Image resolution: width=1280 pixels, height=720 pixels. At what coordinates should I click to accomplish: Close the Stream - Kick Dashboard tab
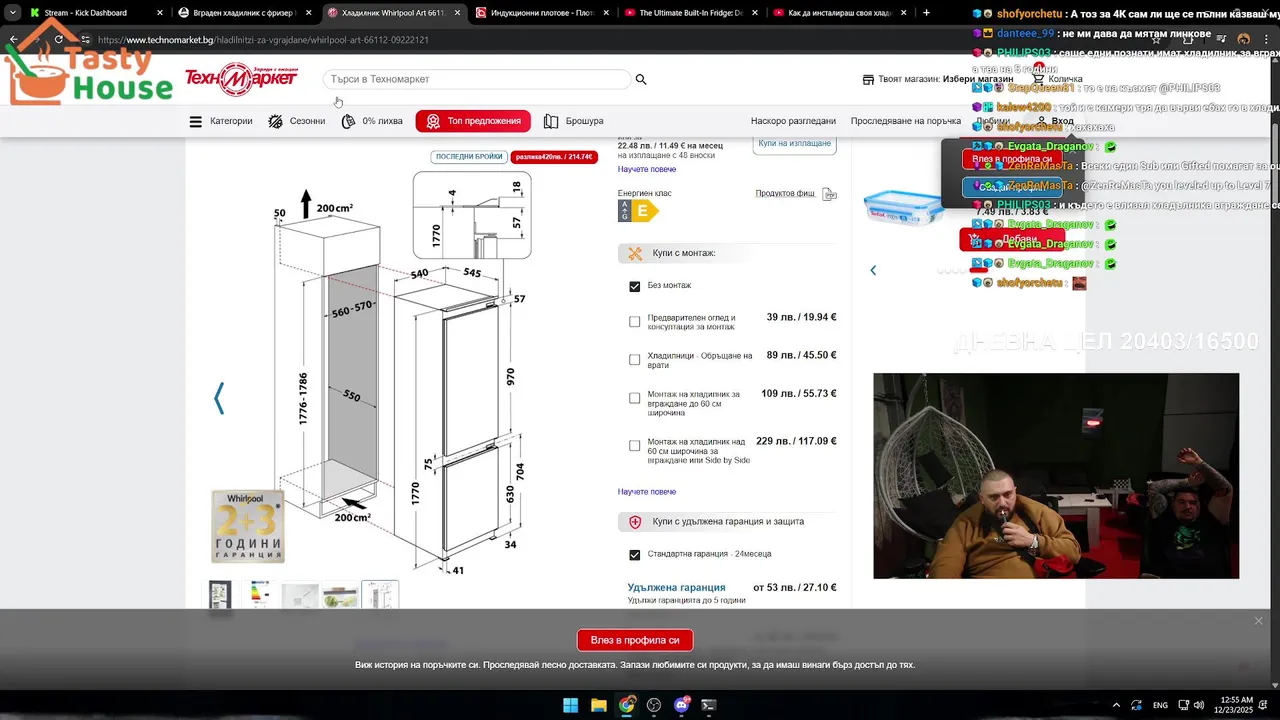point(160,13)
